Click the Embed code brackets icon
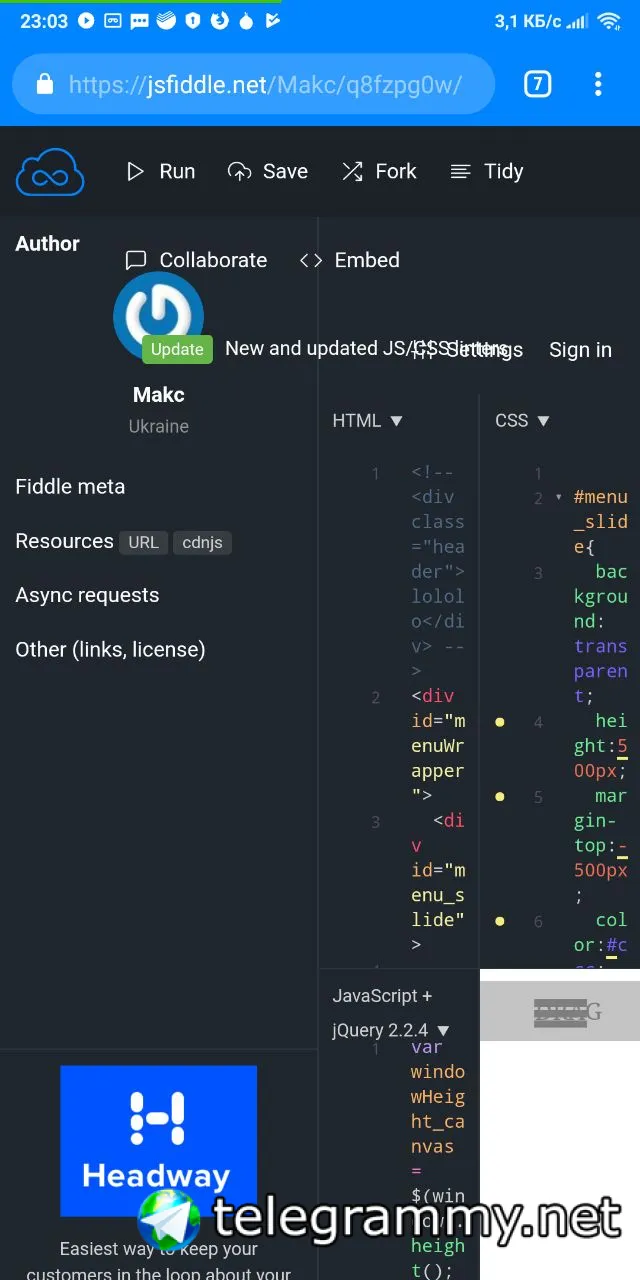 coord(311,260)
